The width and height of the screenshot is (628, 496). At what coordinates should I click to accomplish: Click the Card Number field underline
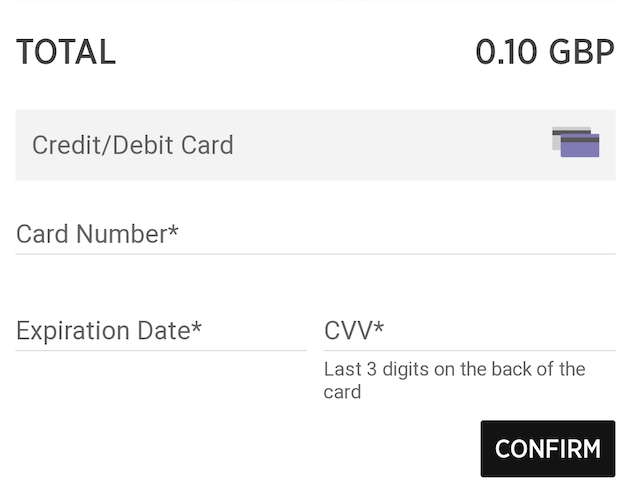(315, 254)
